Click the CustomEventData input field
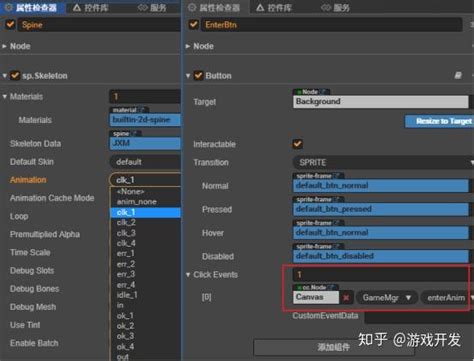Viewport: 474px width, 361px height. [x=419, y=316]
